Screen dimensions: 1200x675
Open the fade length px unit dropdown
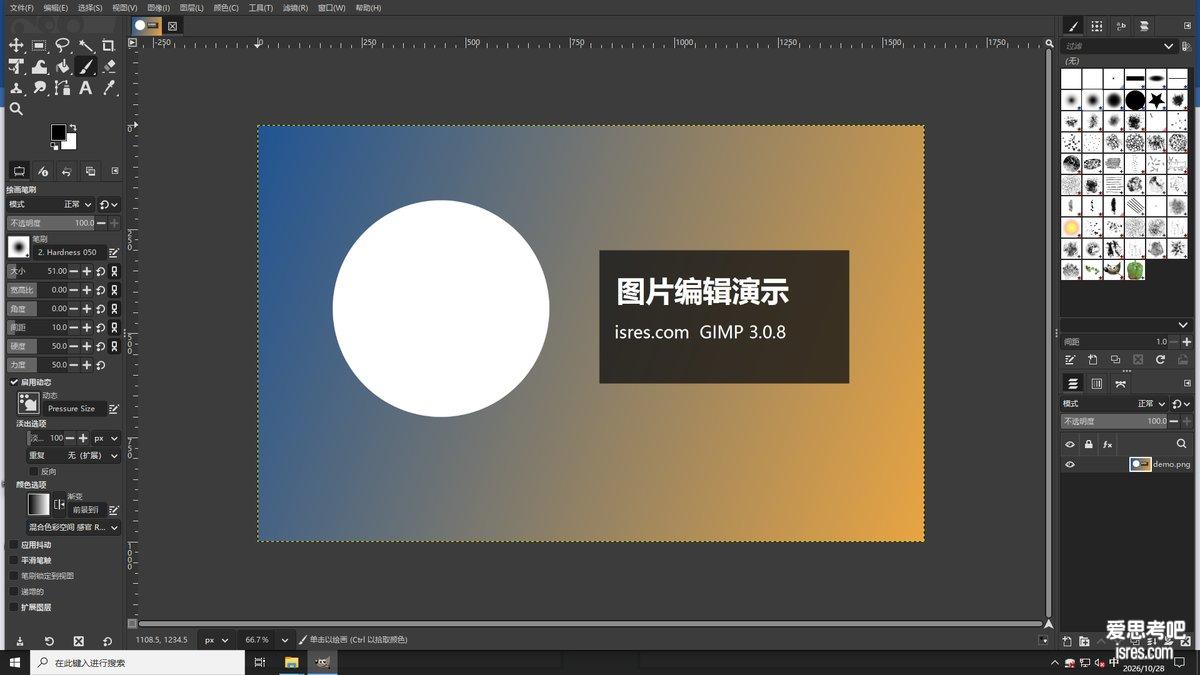click(106, 438)
